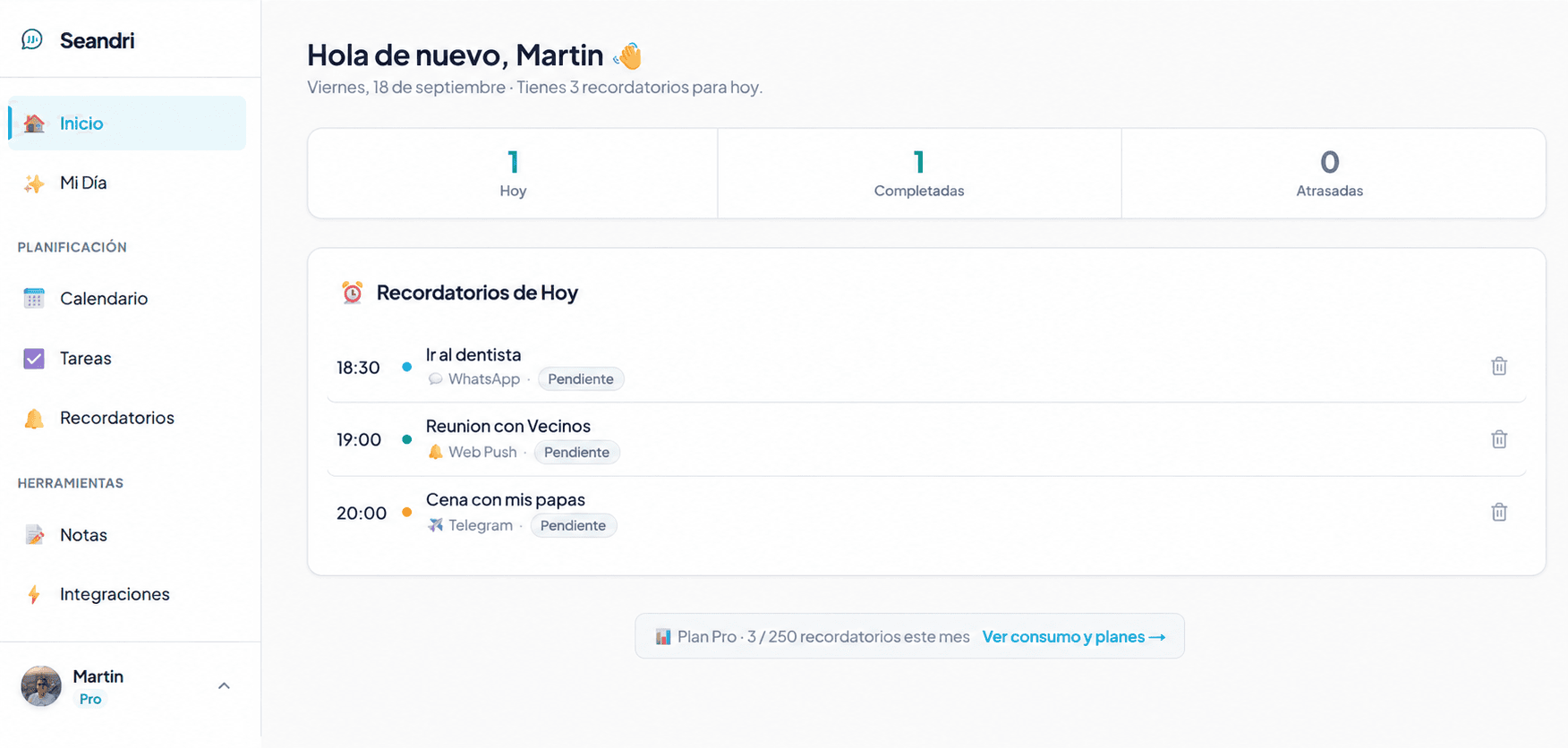The width and height of the screenshot is (1568, 748).
Task: Click the Calendario calendar icon
Action: pos(34,299)
